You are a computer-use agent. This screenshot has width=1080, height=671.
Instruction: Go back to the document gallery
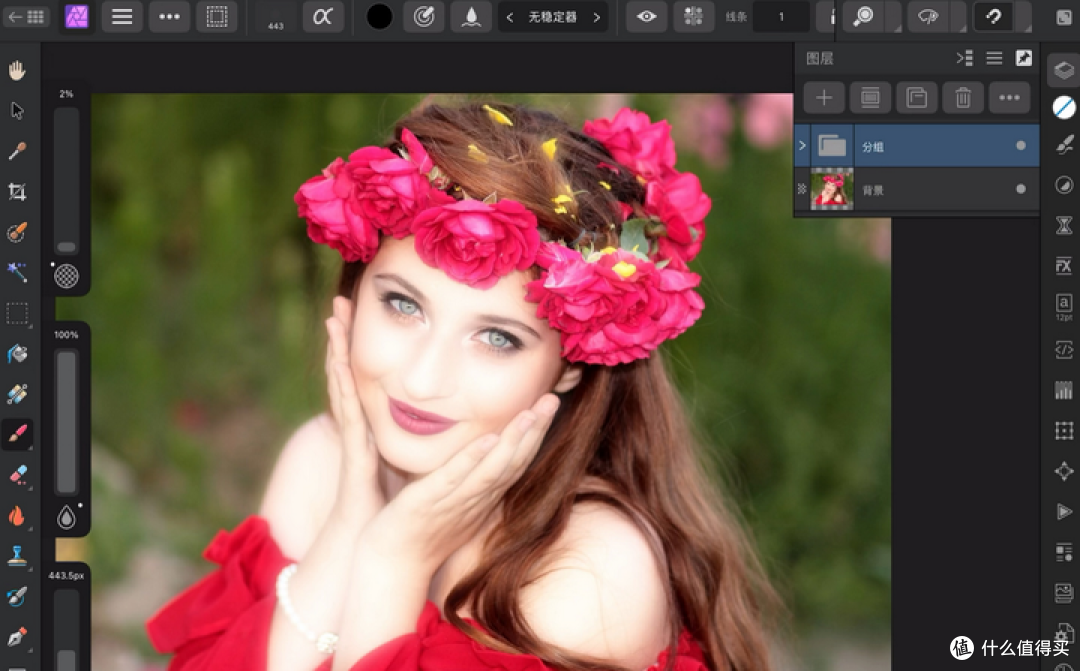click(25, 17)
